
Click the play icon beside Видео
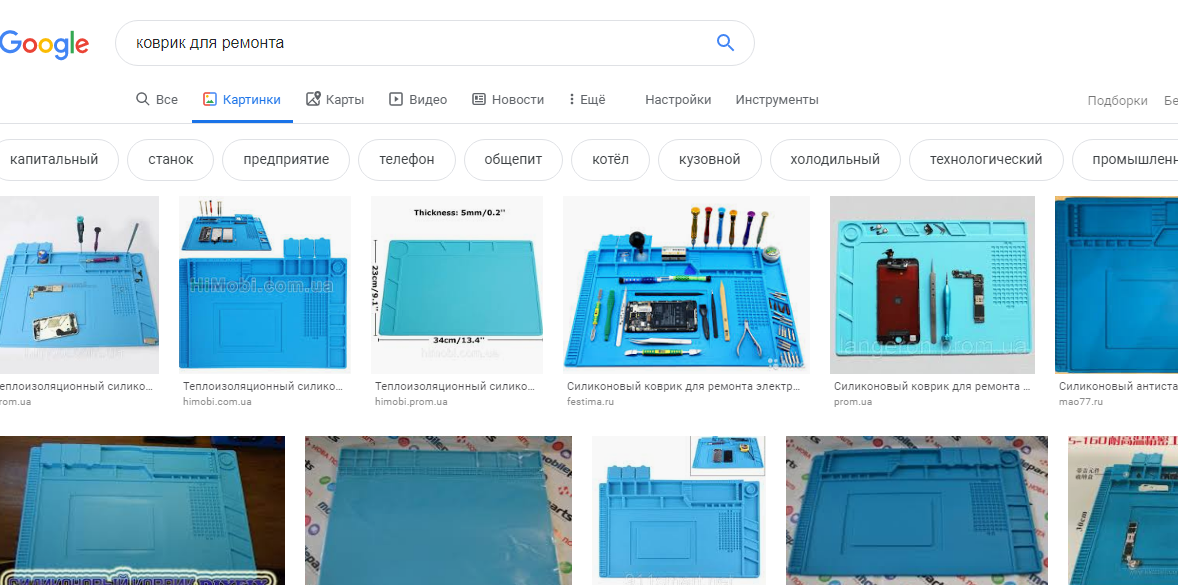pyautogui.click(x=396, y=99)
